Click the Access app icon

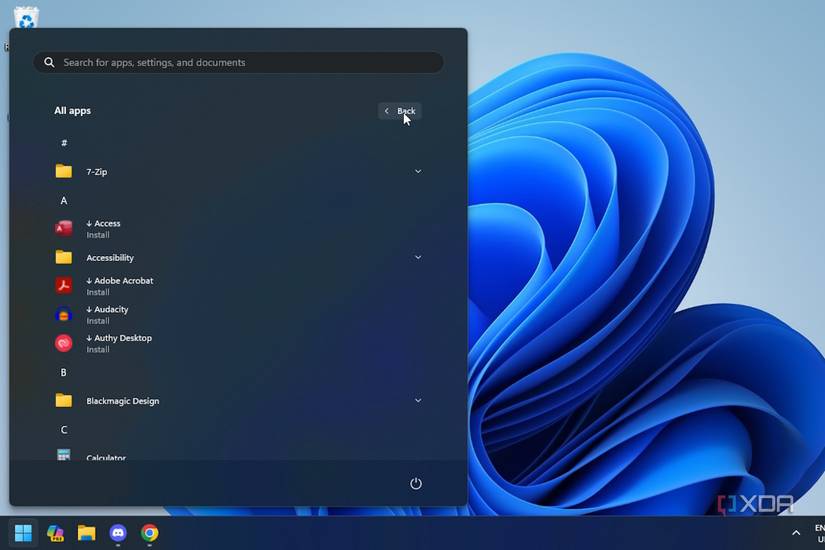point(64,228)
